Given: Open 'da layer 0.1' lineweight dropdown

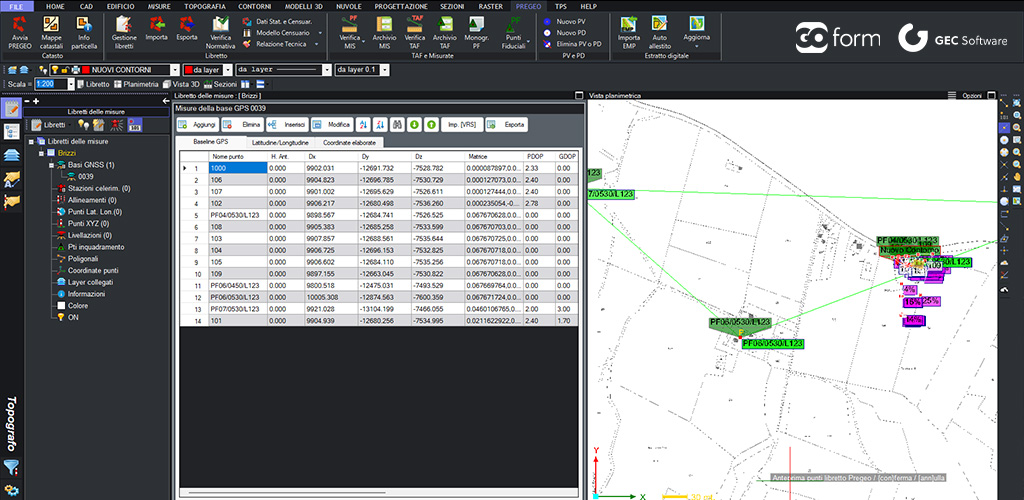Looking at the screenshot, I should coord(385,69).
